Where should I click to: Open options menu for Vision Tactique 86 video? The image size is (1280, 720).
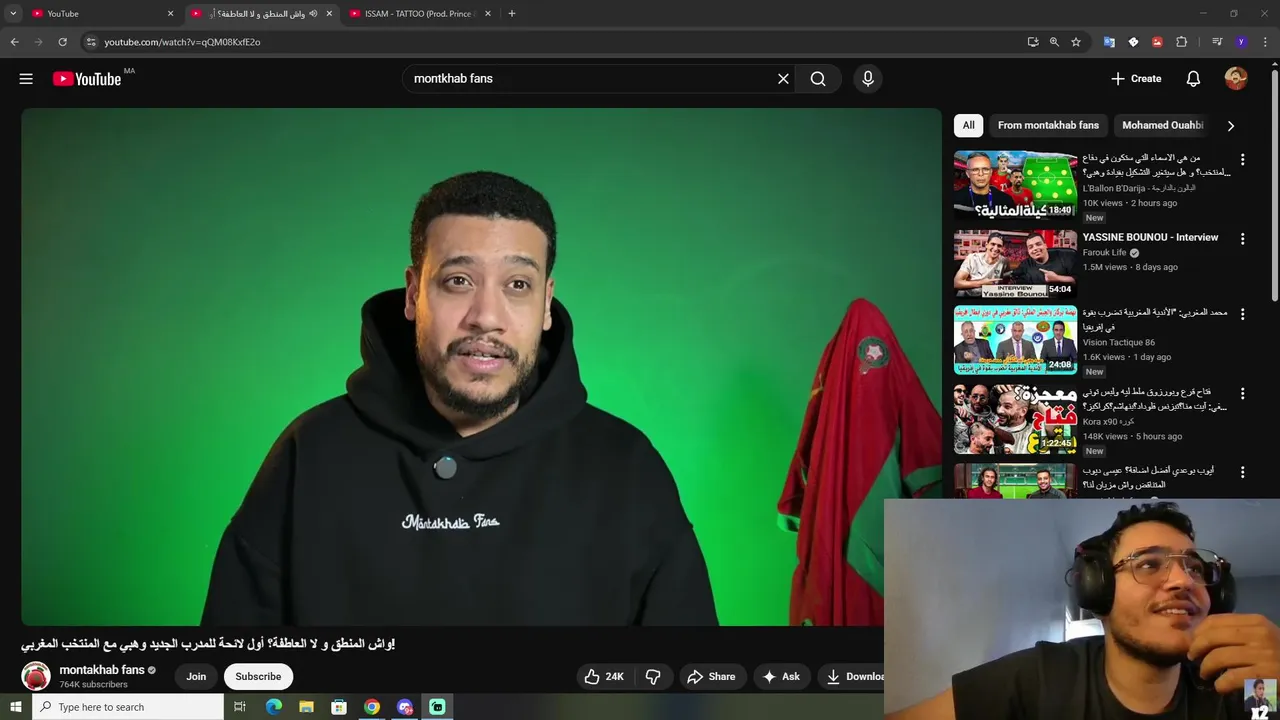coord(1242,314)
